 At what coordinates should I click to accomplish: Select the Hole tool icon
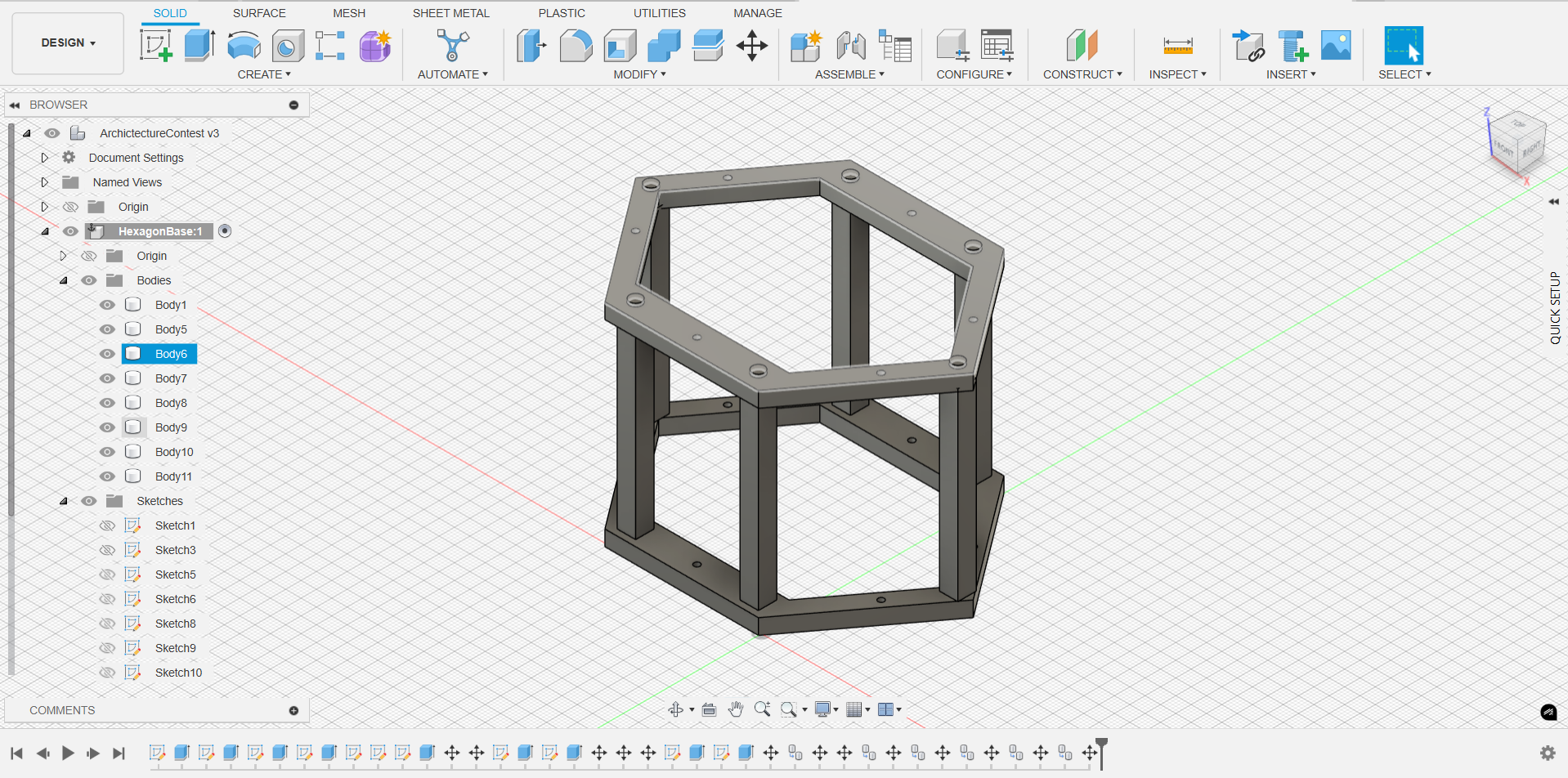(x=288, y=46)
